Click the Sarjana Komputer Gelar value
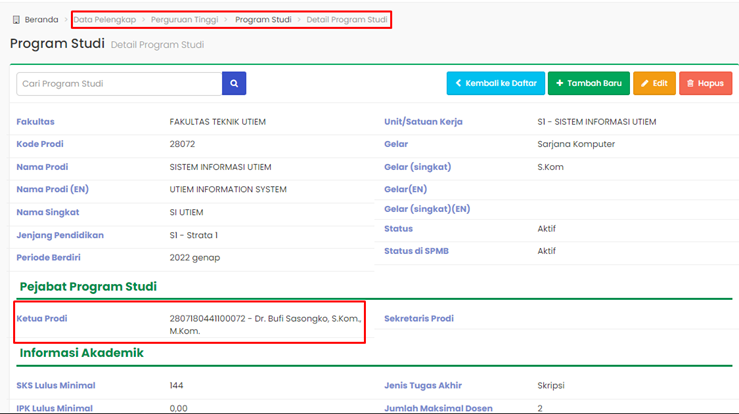The image size is (739, 414). point(576,144)
